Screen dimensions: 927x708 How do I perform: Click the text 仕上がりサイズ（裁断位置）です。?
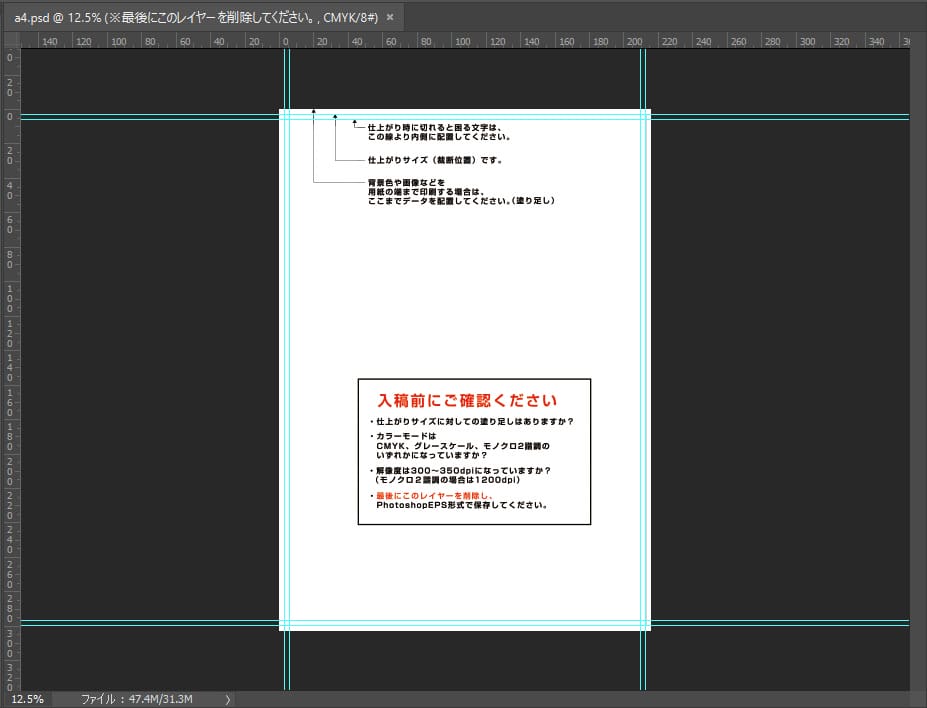click(x=435, y=160)
